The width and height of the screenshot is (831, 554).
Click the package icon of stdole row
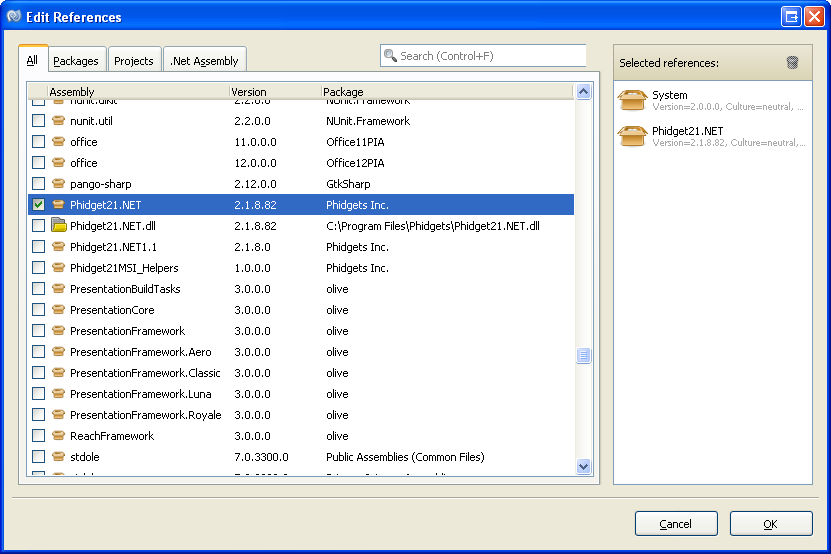point(59,456)
